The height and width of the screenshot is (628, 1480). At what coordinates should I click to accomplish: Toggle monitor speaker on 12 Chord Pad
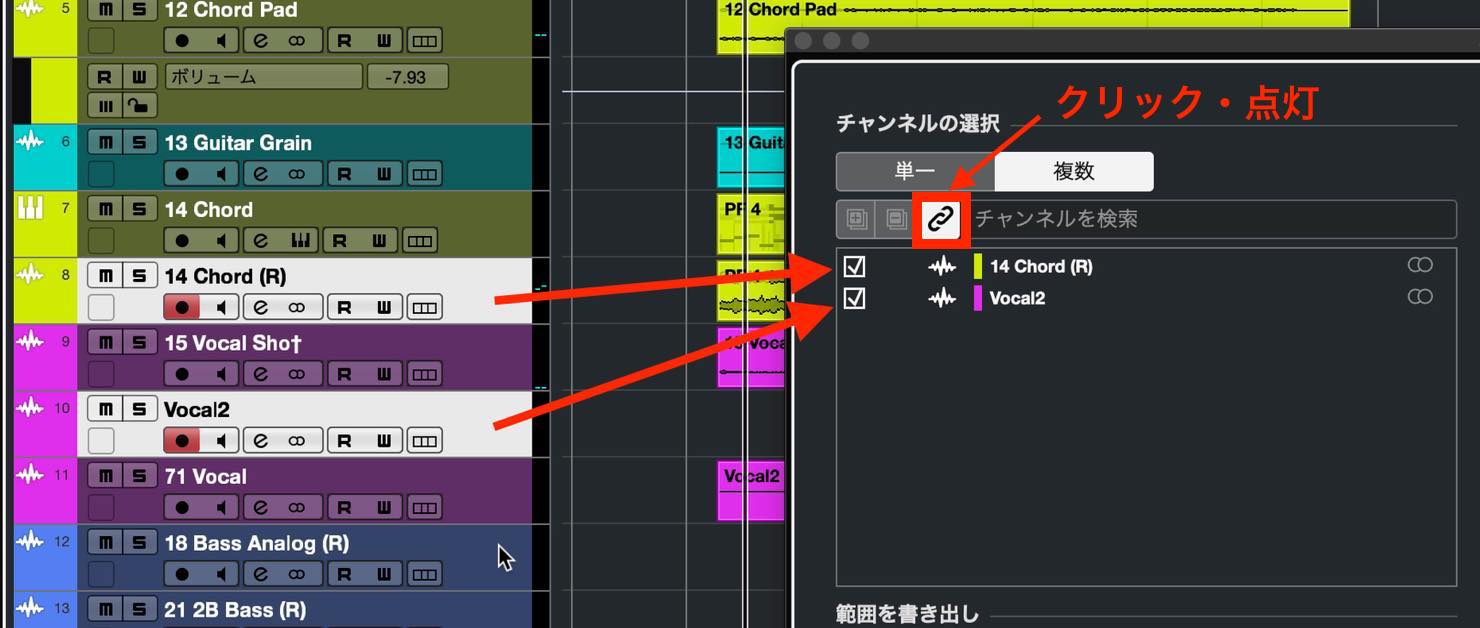[x=221, y=41]
